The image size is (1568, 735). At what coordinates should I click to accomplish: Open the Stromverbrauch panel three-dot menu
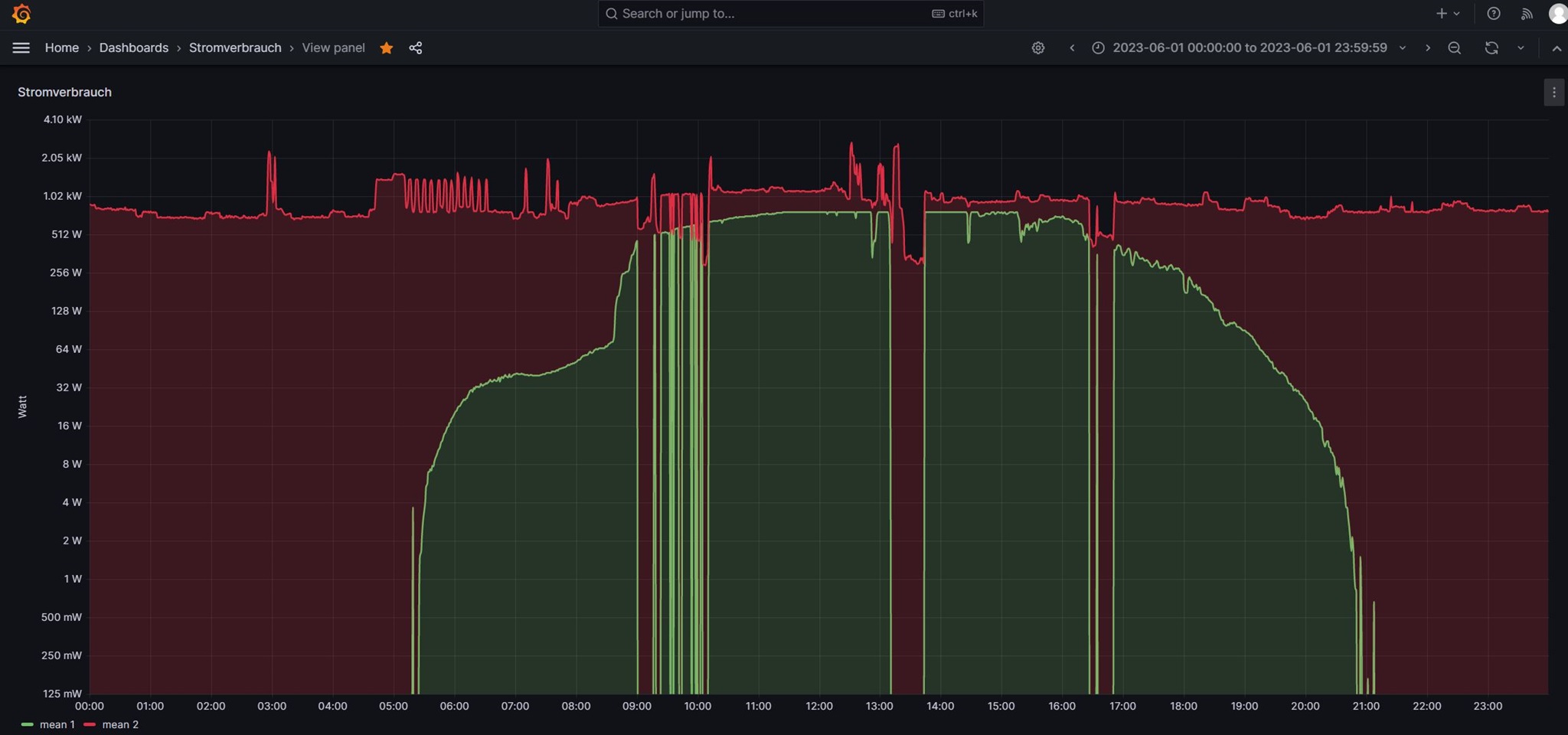1553,93
